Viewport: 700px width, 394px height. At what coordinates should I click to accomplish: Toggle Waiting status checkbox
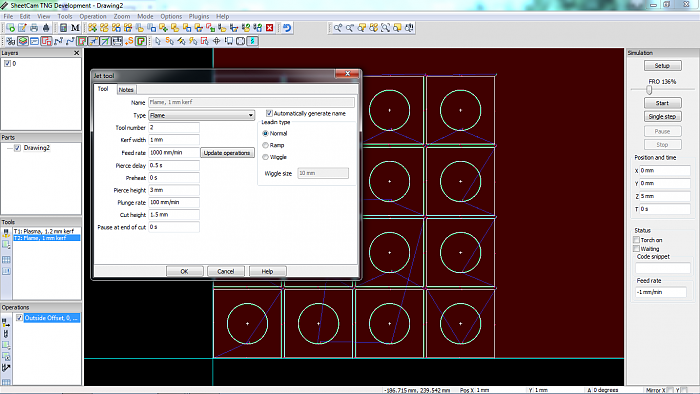pyautogui.click(x=637, y=249)
